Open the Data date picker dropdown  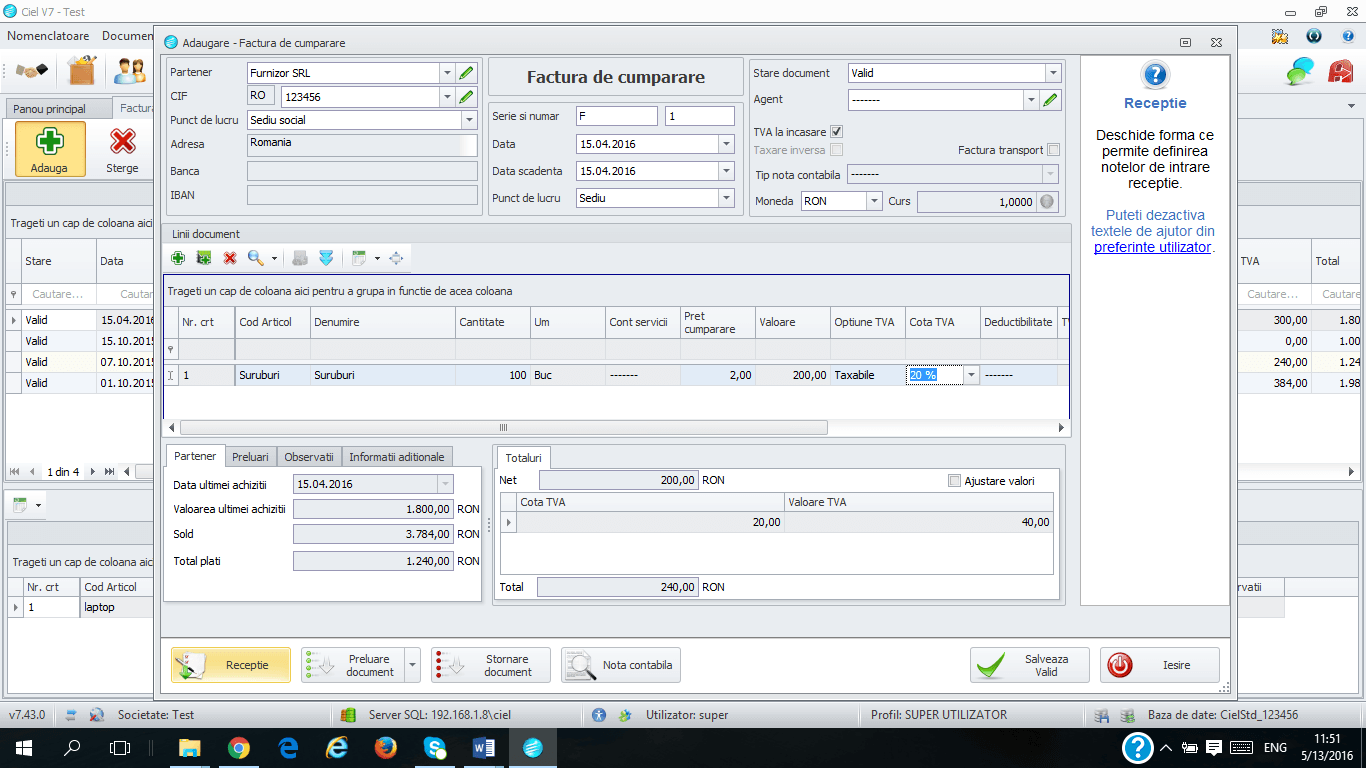coord(726,144)
